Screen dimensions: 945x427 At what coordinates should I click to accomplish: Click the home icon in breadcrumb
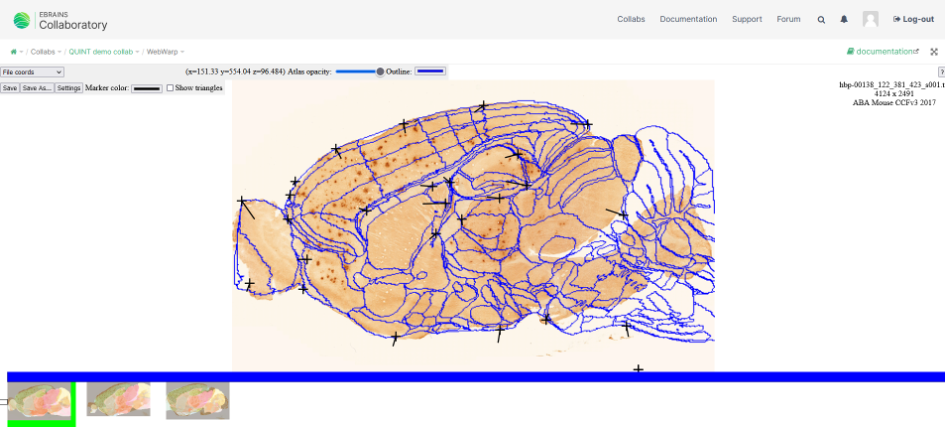click(x=13, y=51)
